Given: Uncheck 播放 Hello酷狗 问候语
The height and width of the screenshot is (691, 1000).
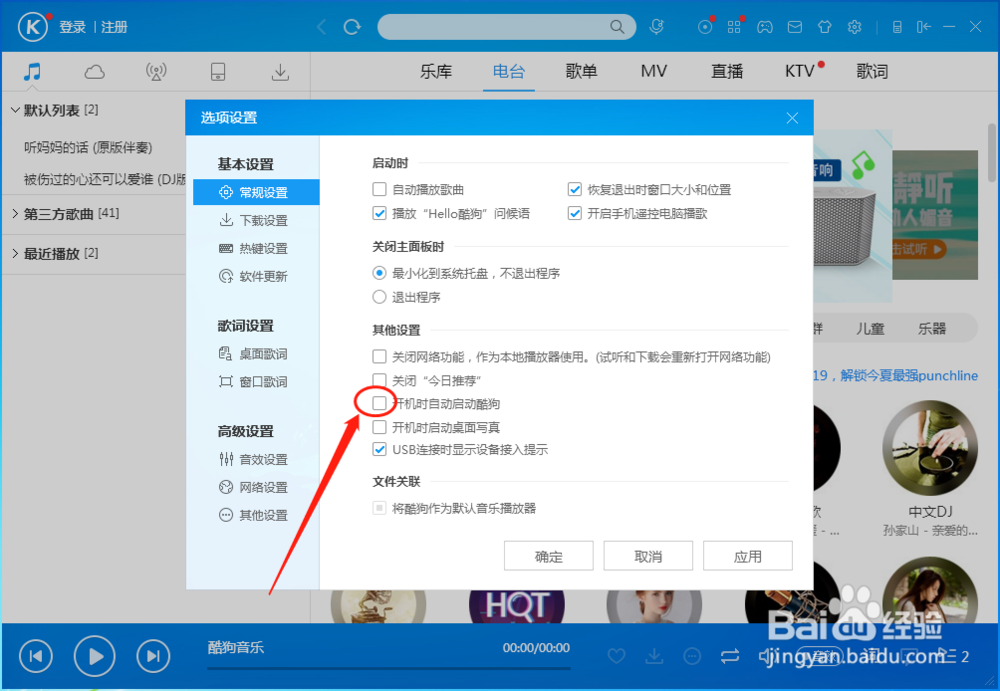Looking at the screenshot, I should click(x=379, y=213).
